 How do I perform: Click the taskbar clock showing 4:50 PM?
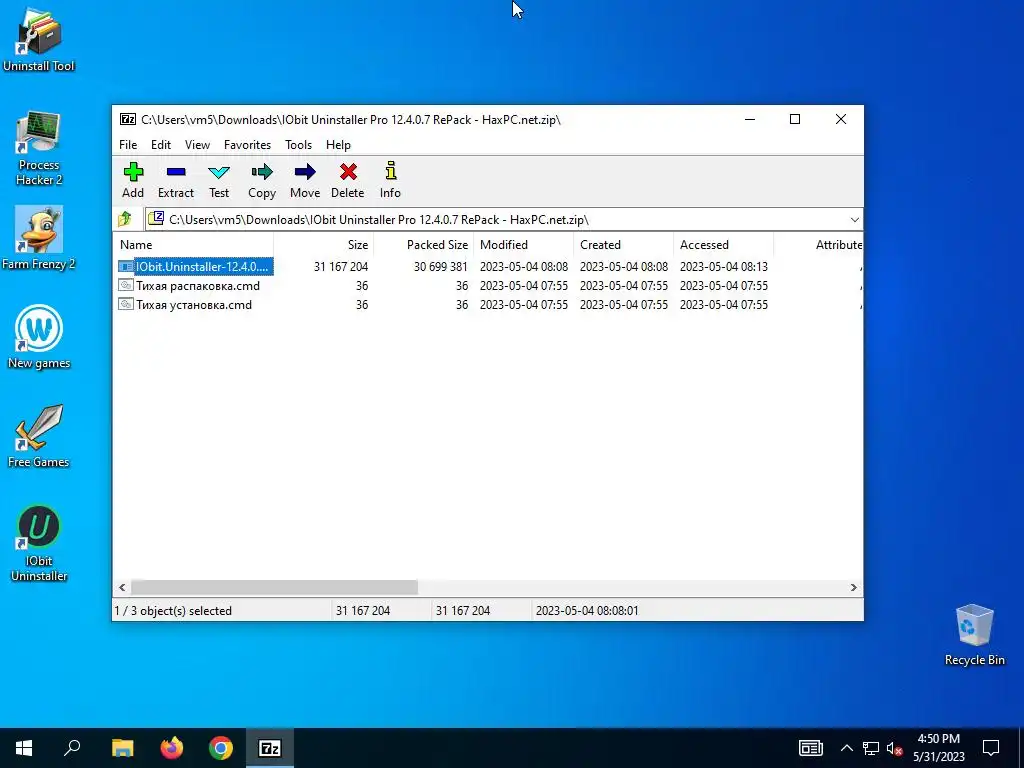(938, 748)
